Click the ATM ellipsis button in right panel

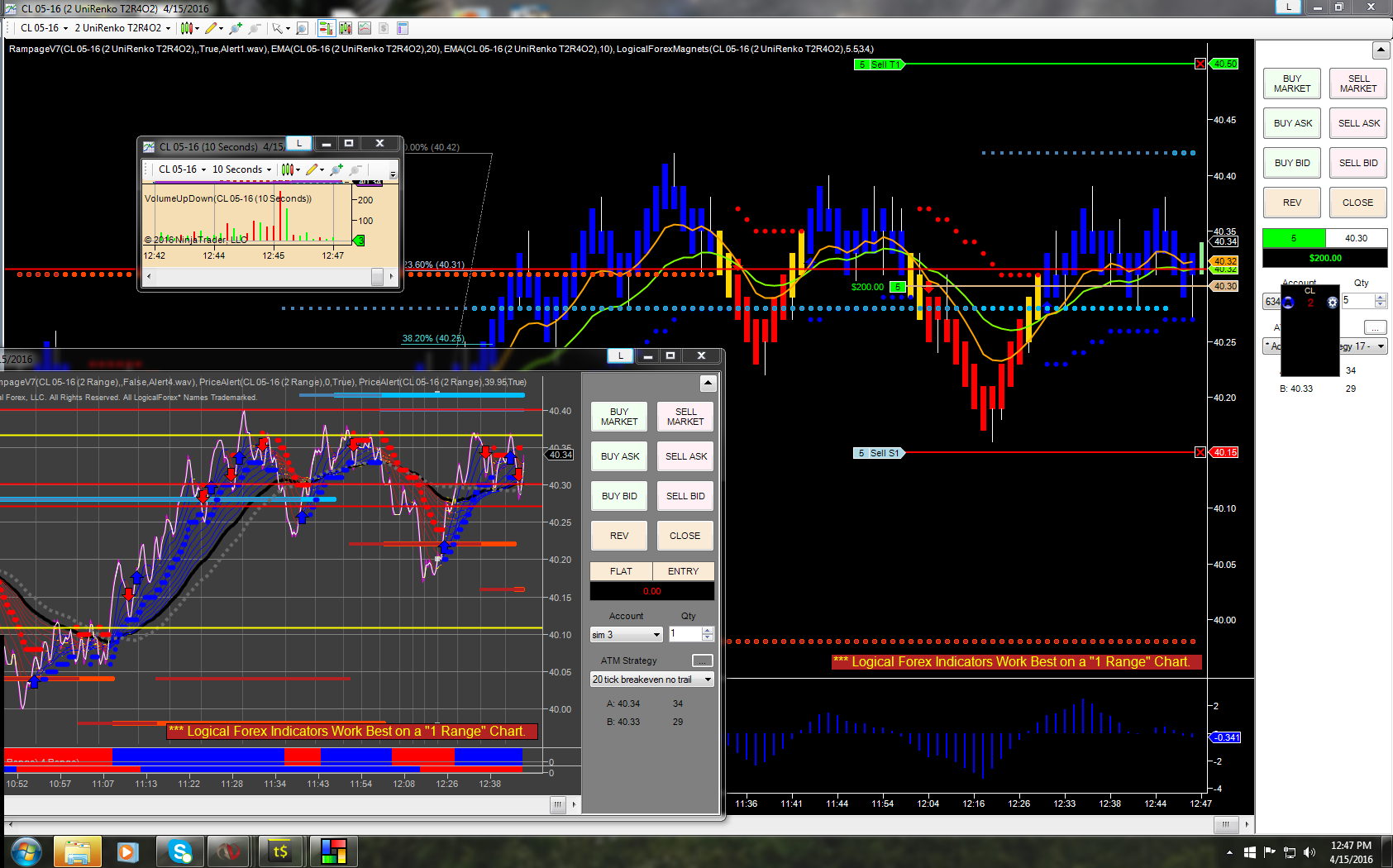[x=1375, y=327]
